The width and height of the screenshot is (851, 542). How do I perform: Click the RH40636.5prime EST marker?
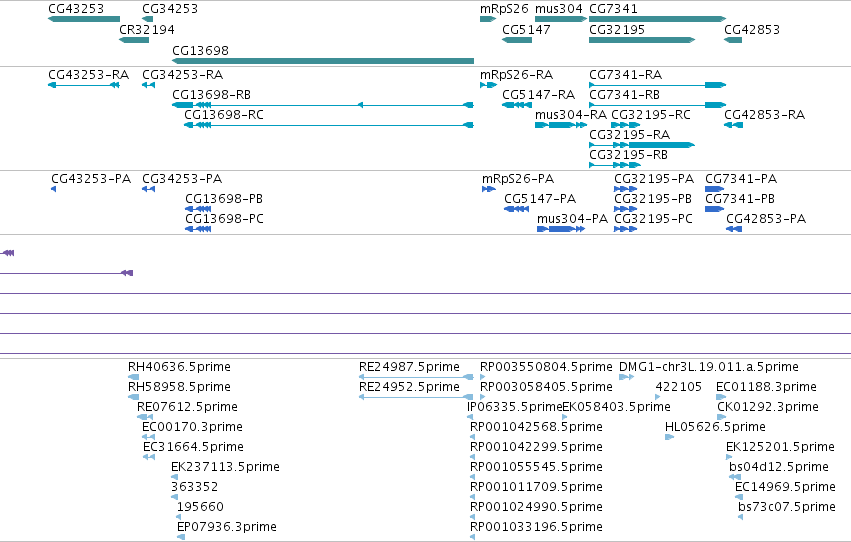coord(134,377)
